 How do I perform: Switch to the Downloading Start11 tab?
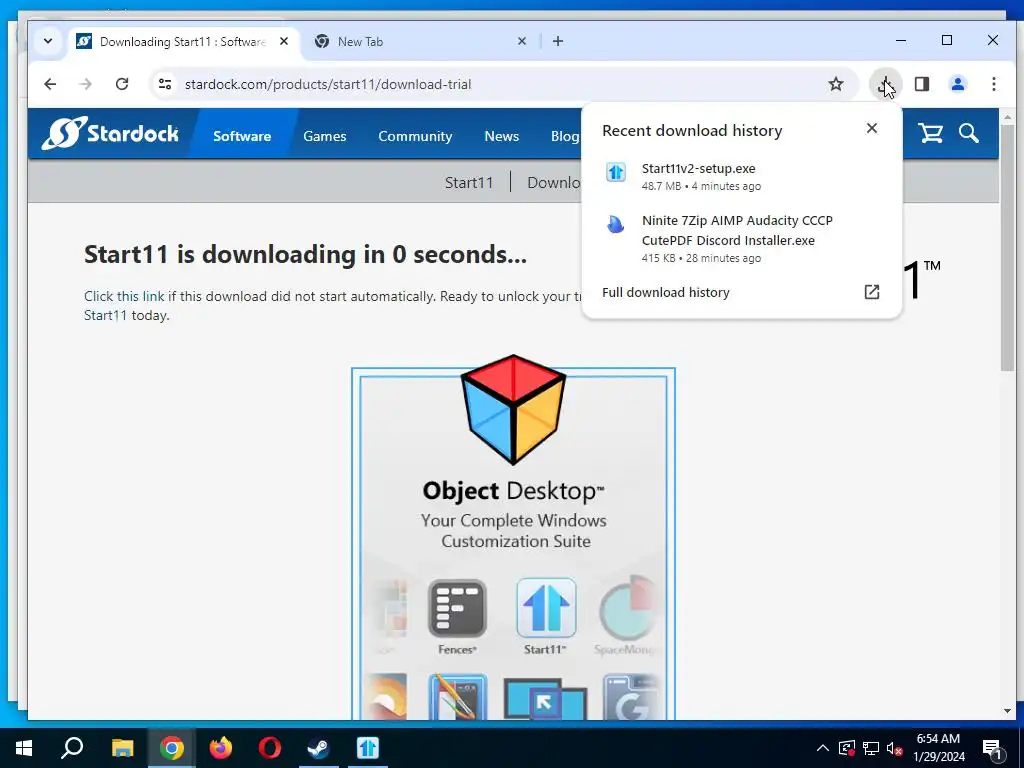[x=184, y=41]
